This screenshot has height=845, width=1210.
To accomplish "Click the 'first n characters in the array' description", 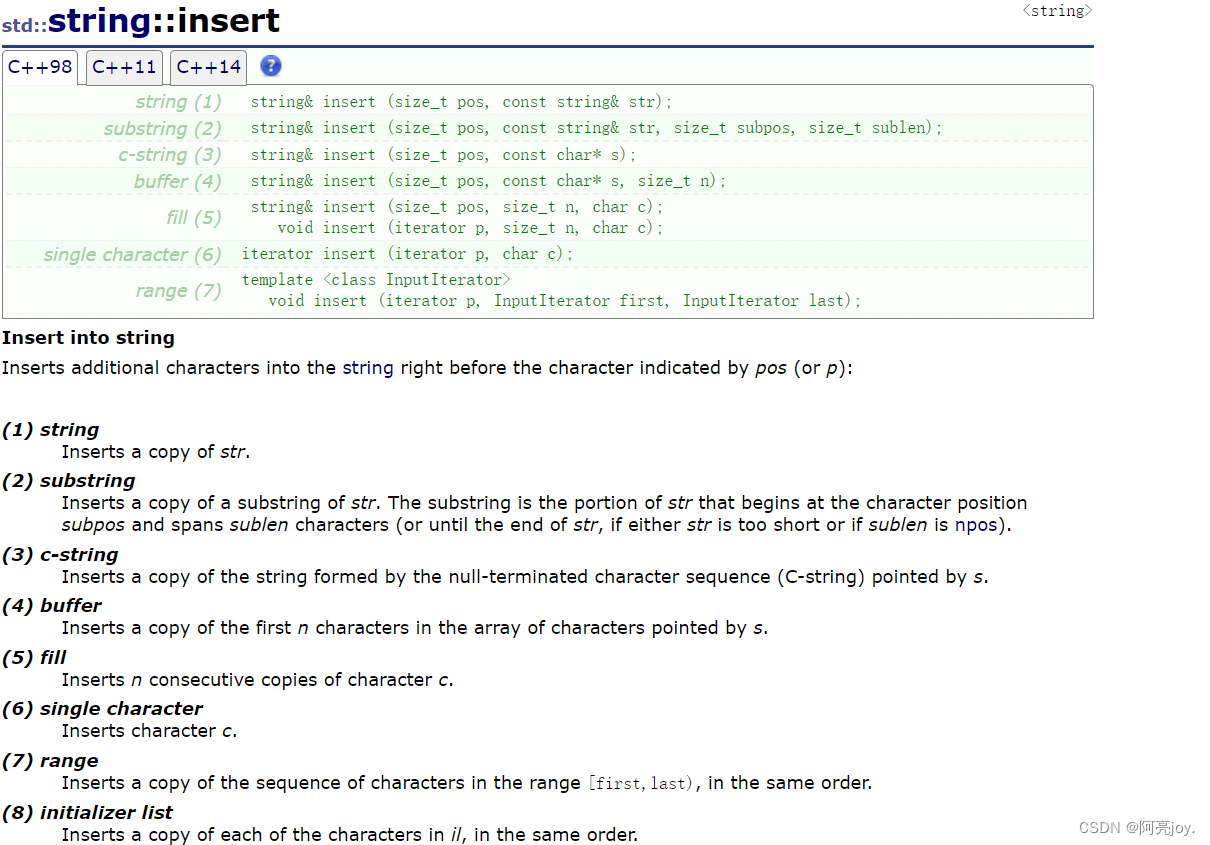I will click(415, 628).
